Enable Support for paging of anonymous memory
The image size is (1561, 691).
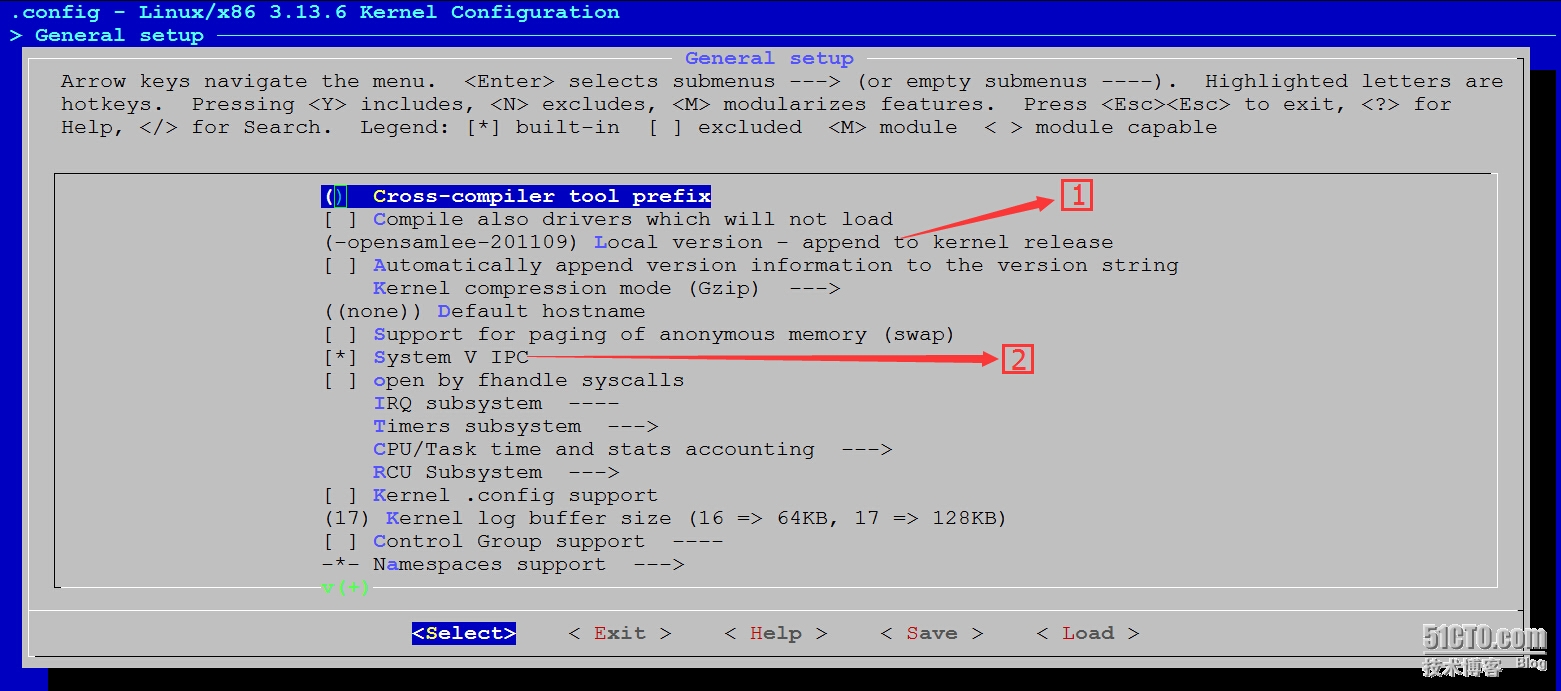pyautogui.click(x=638, y=334)
